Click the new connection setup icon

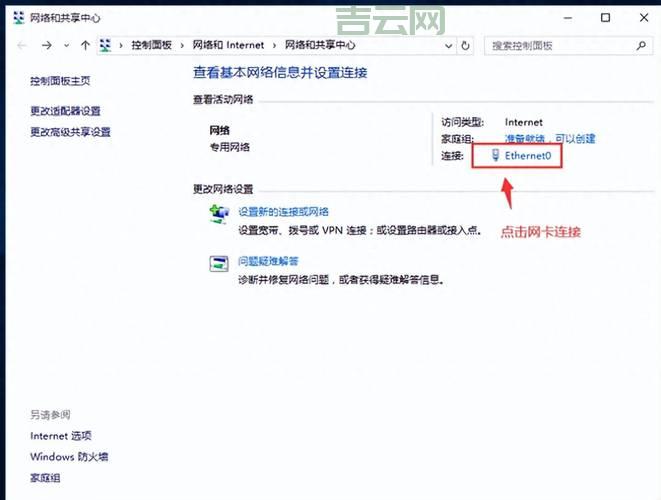coord(219,214)
